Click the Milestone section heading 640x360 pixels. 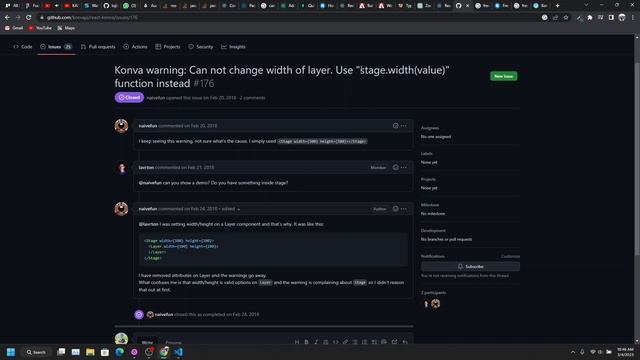pyautogui.click(x=430, y=205)
